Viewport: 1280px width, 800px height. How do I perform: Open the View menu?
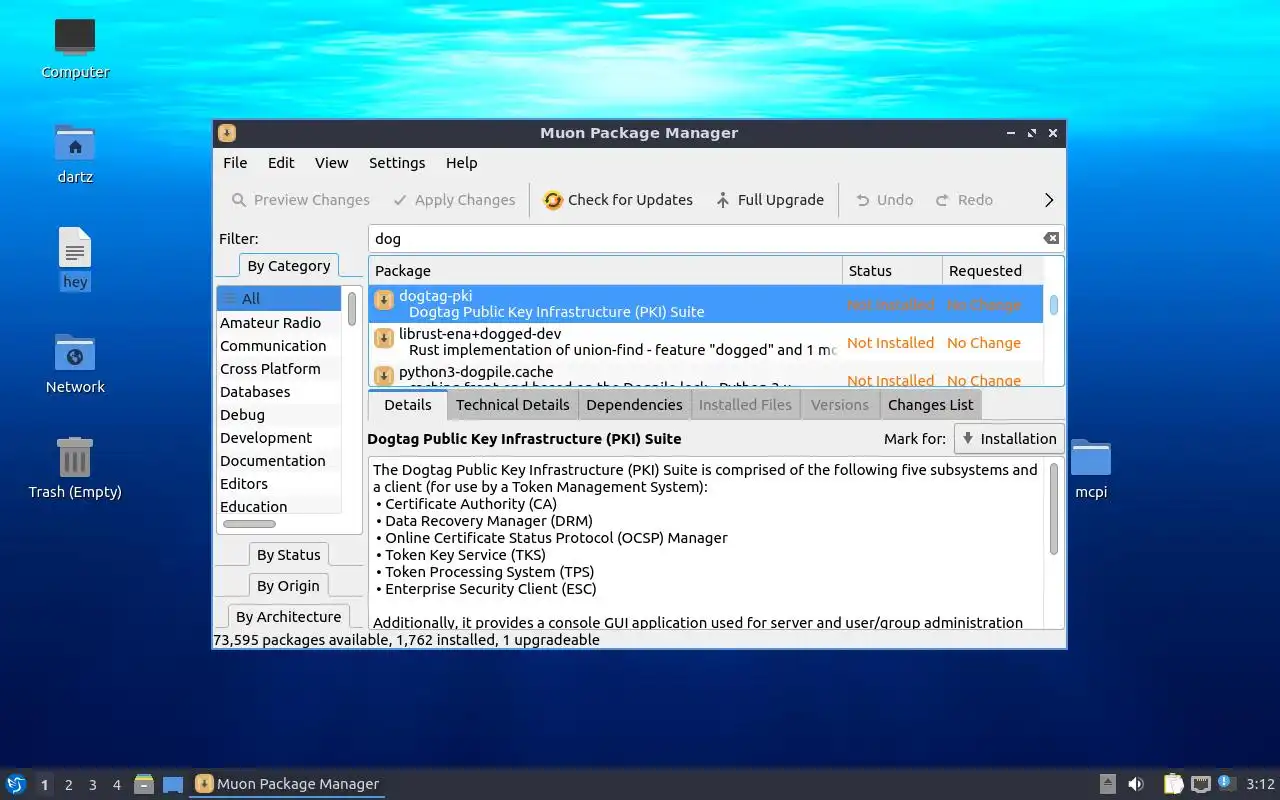coord(332,163)
